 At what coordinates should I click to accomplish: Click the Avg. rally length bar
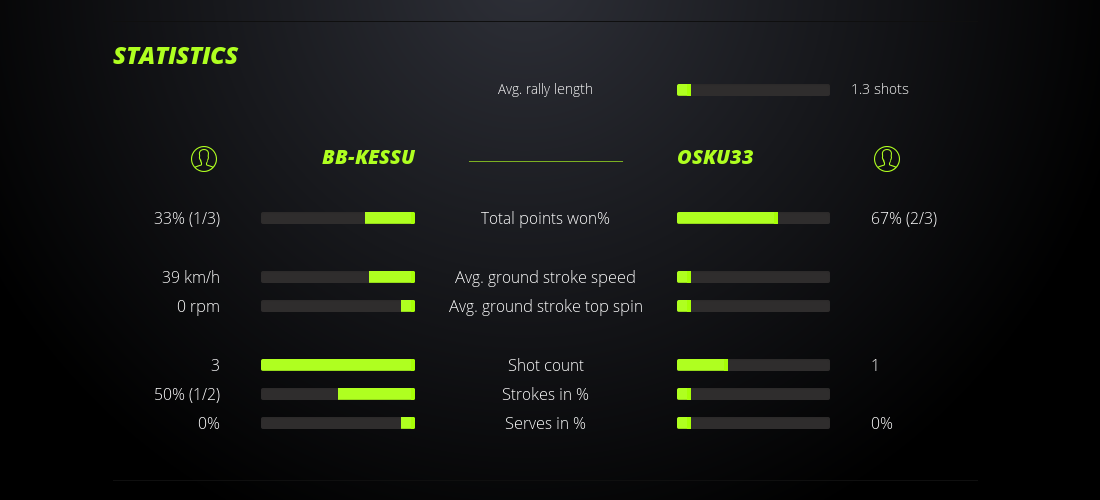[x=753, y=90]
